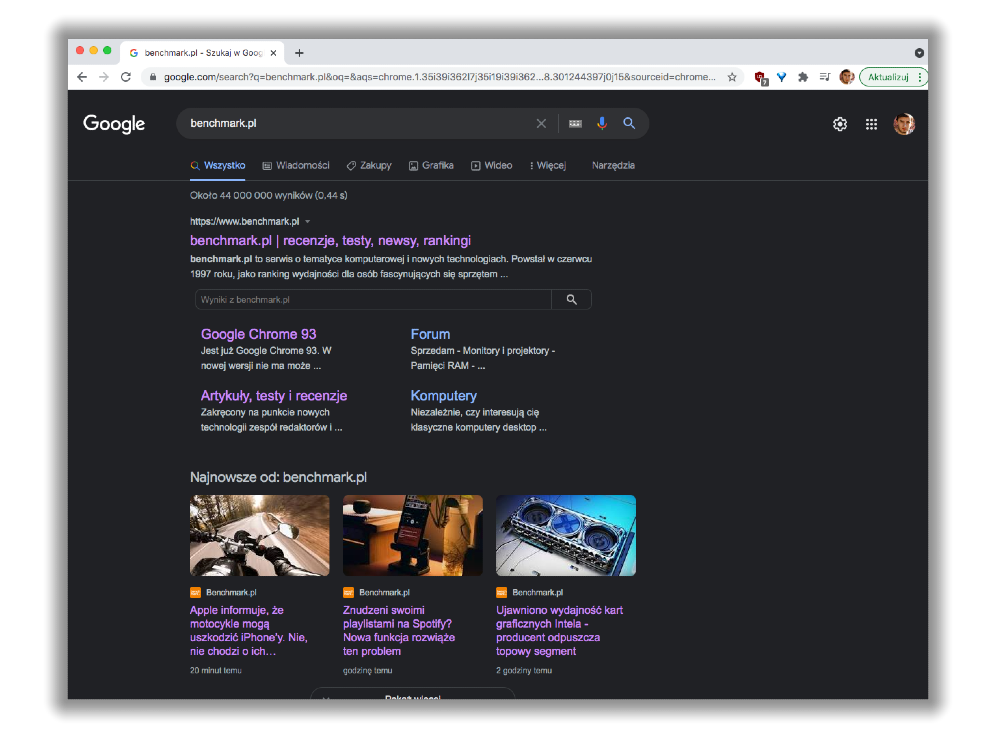Switch to the Wideo tab
The image size is (1000, 733).
492,166
